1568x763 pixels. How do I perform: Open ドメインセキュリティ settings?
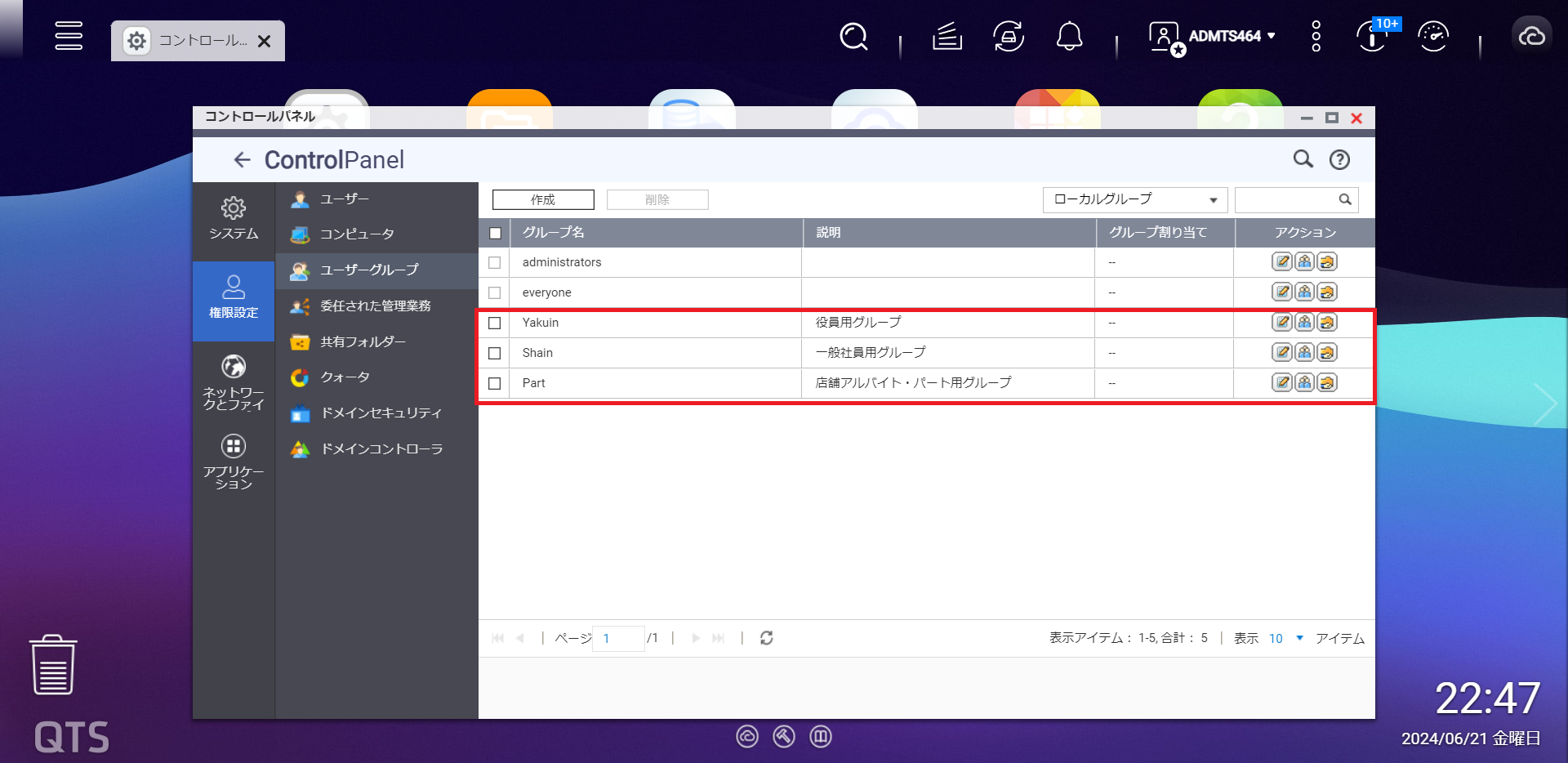click(x=376, y=413)
